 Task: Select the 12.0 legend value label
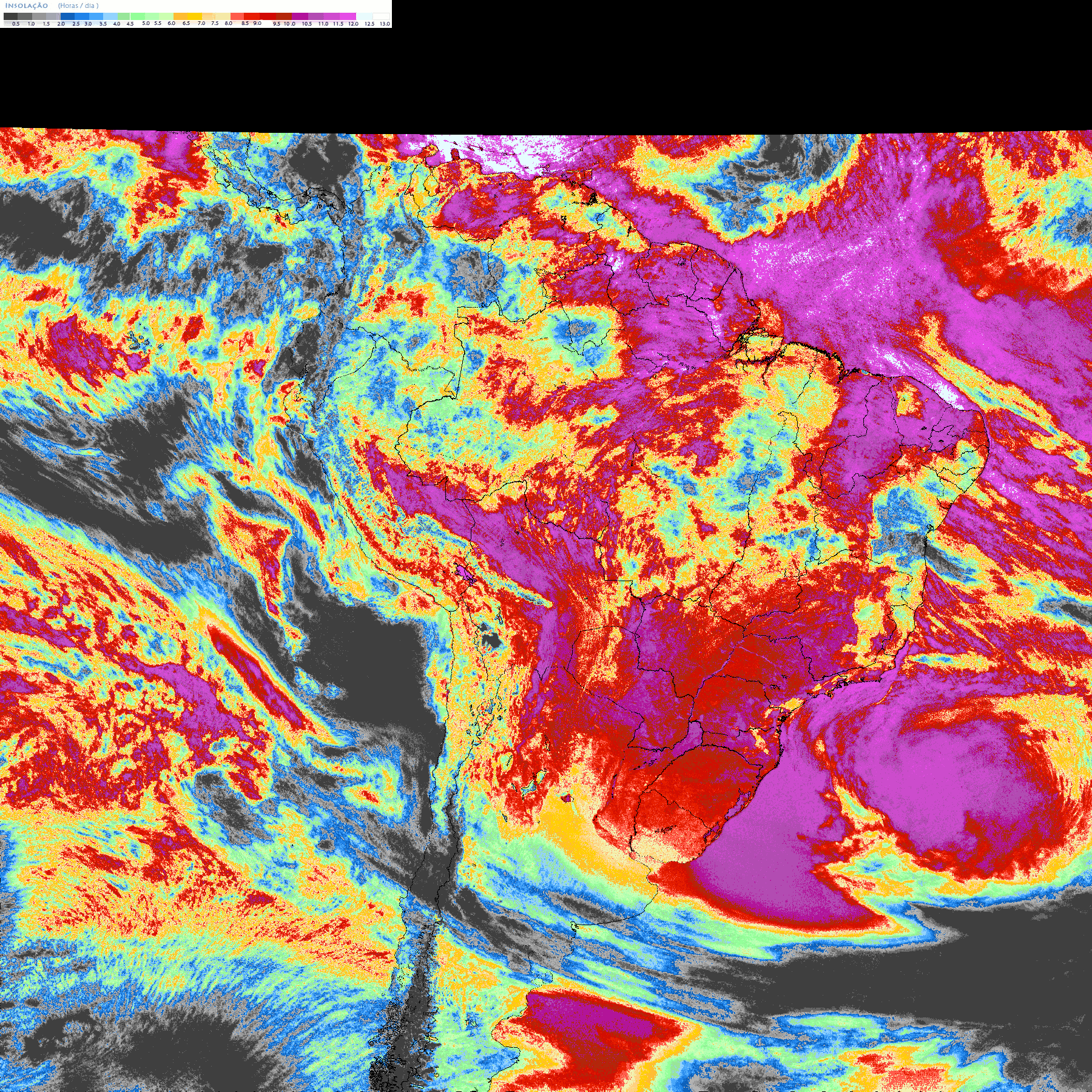[x=353, y=24]
